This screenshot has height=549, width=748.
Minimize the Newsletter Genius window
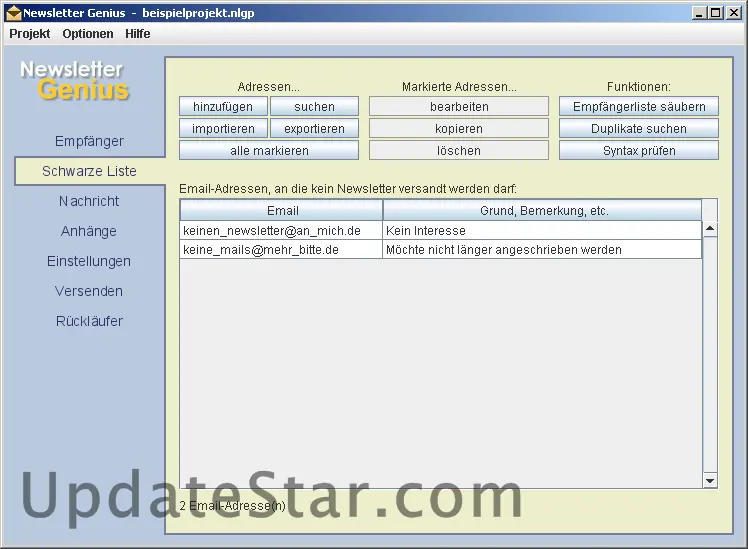698,13
